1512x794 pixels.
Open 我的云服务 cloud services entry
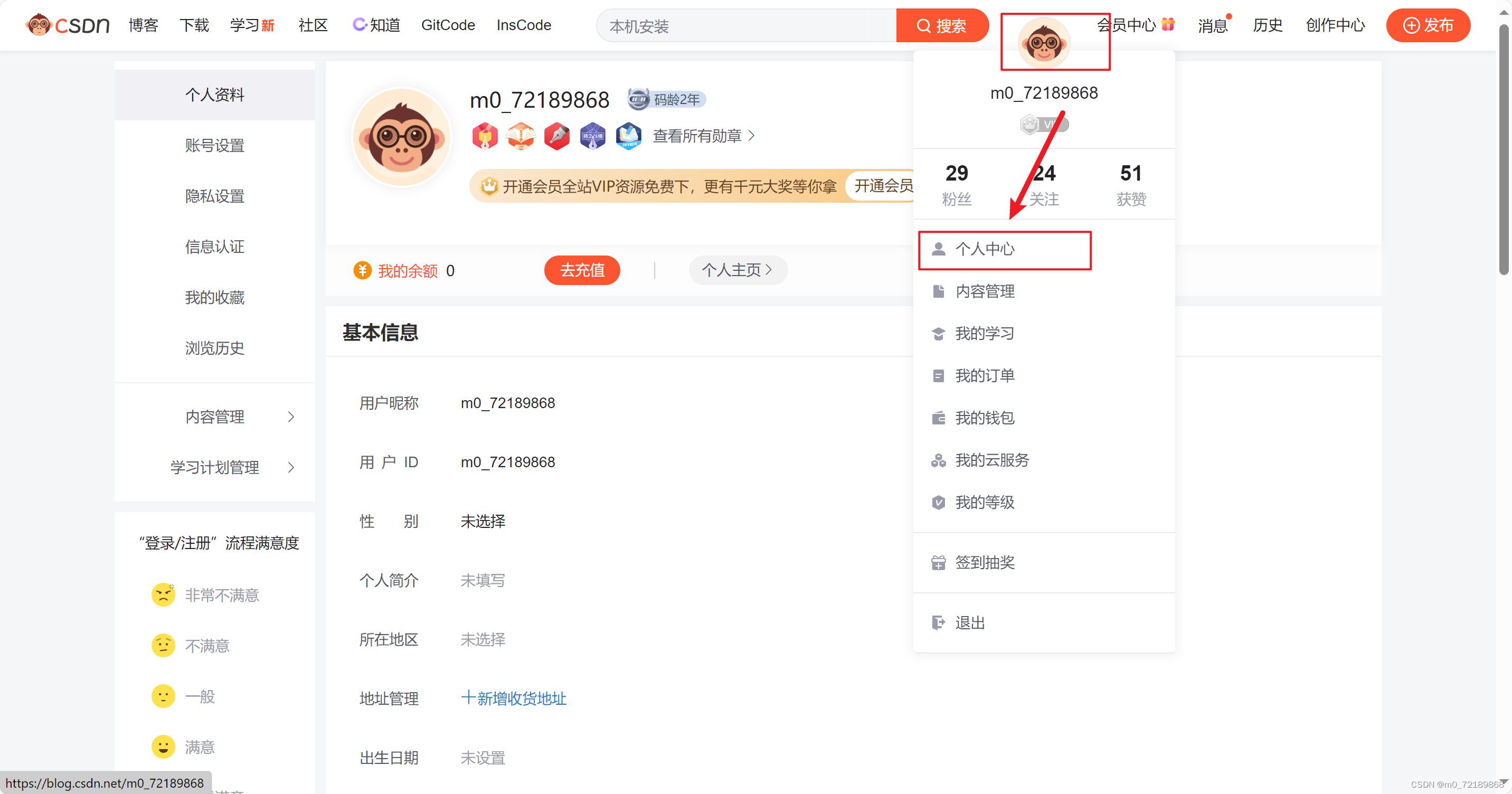coord(991,460)
